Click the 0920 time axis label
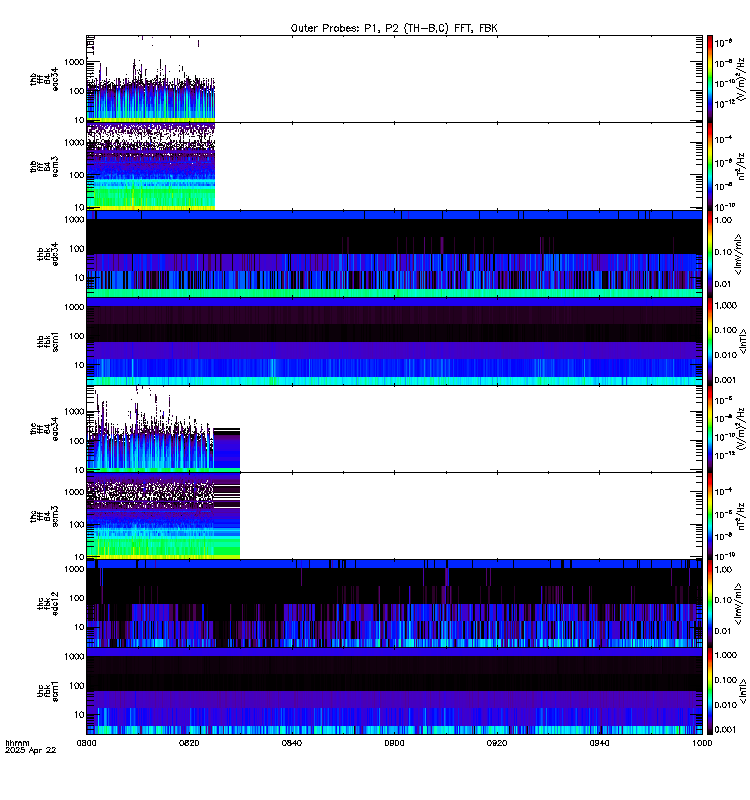This screenshot has height=800, width=750. click(x=496, y=743)
